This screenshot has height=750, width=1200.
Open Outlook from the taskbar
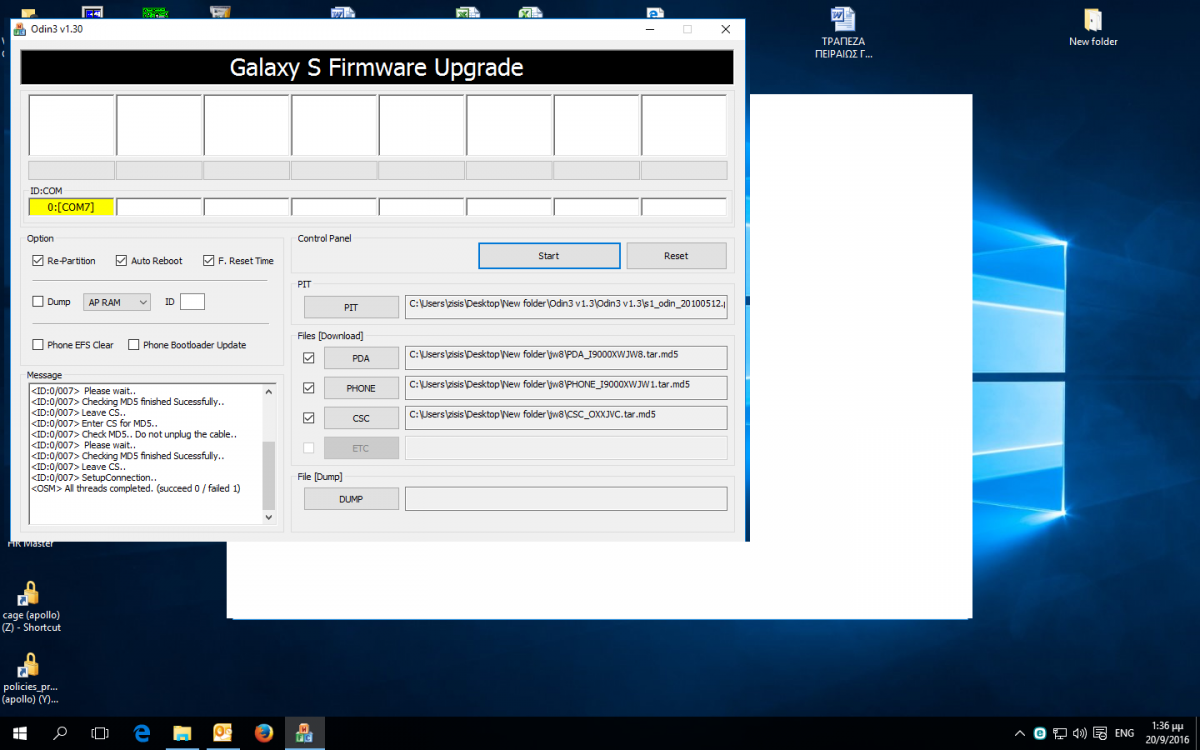223,733
